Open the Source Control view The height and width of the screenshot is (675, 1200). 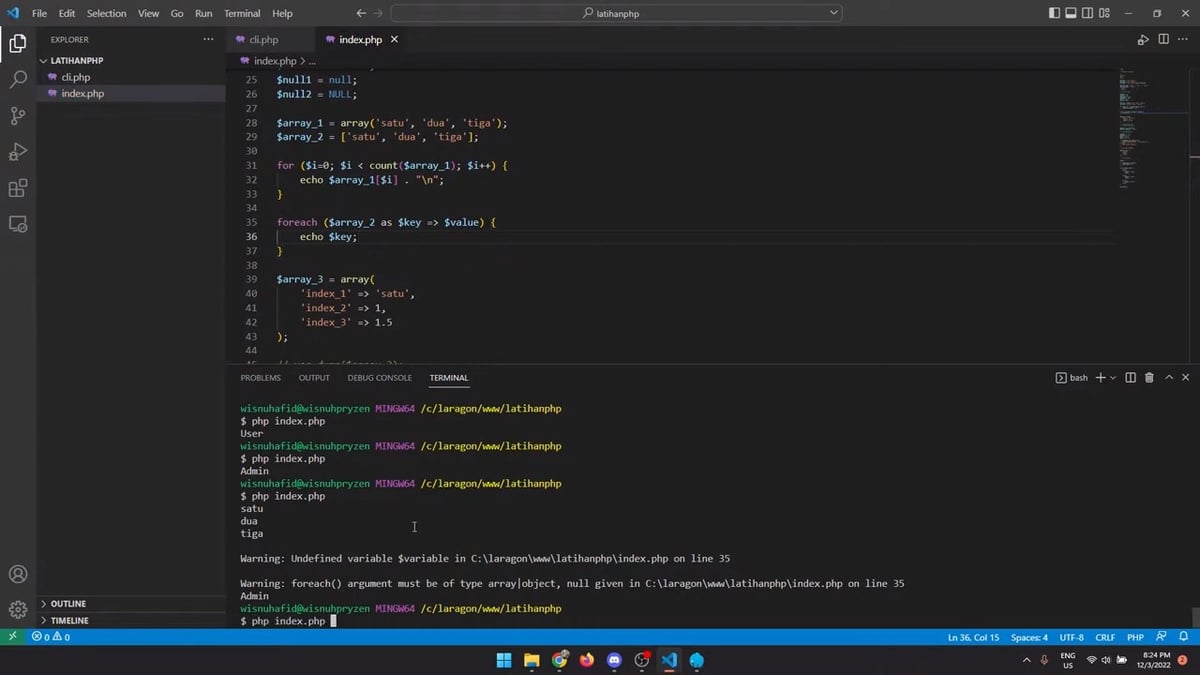[x=18, y=116]
